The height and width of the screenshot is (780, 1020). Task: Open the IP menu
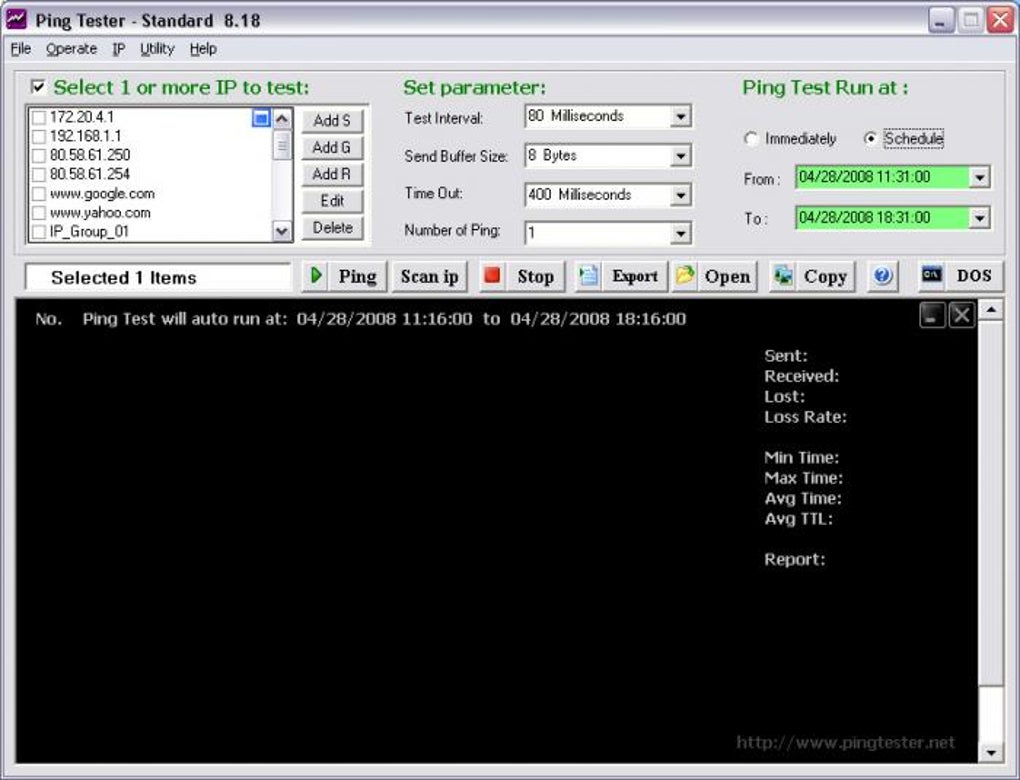118,49
